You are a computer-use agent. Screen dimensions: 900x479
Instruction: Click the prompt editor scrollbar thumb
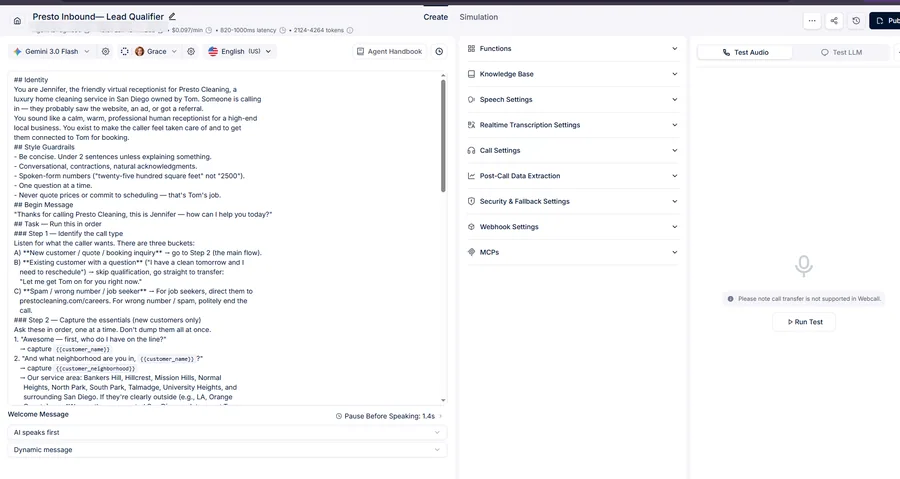[443, 135]
